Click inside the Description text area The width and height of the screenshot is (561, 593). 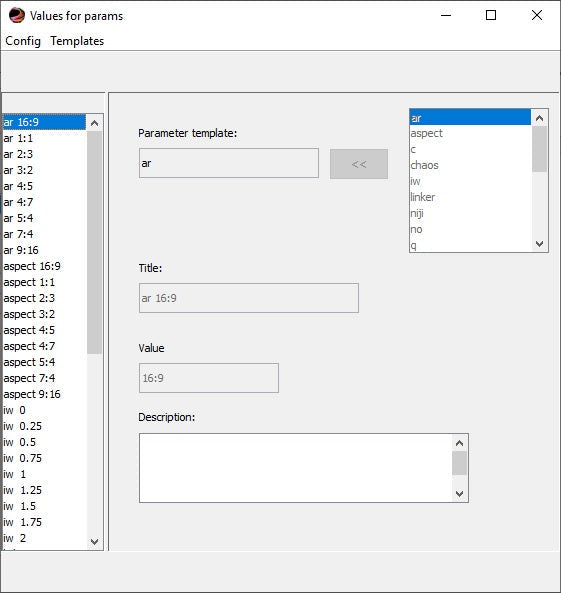(295, 468)
